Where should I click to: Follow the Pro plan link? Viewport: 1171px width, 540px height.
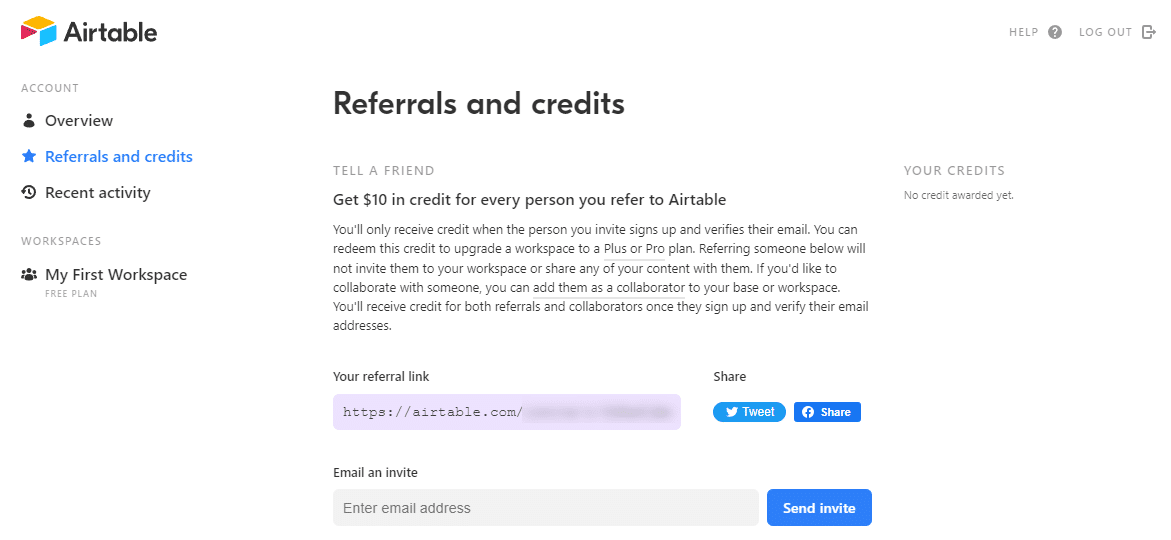(655, 249)
